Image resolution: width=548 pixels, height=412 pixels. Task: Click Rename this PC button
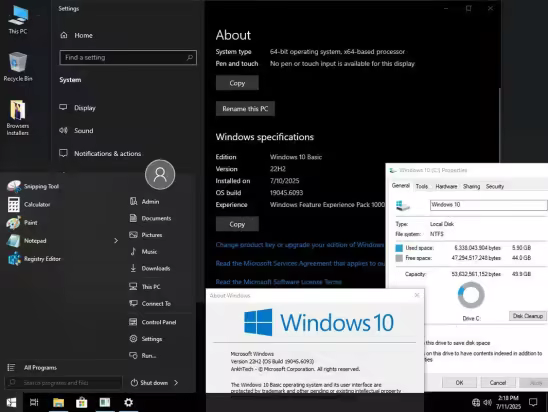coord(245,109)
